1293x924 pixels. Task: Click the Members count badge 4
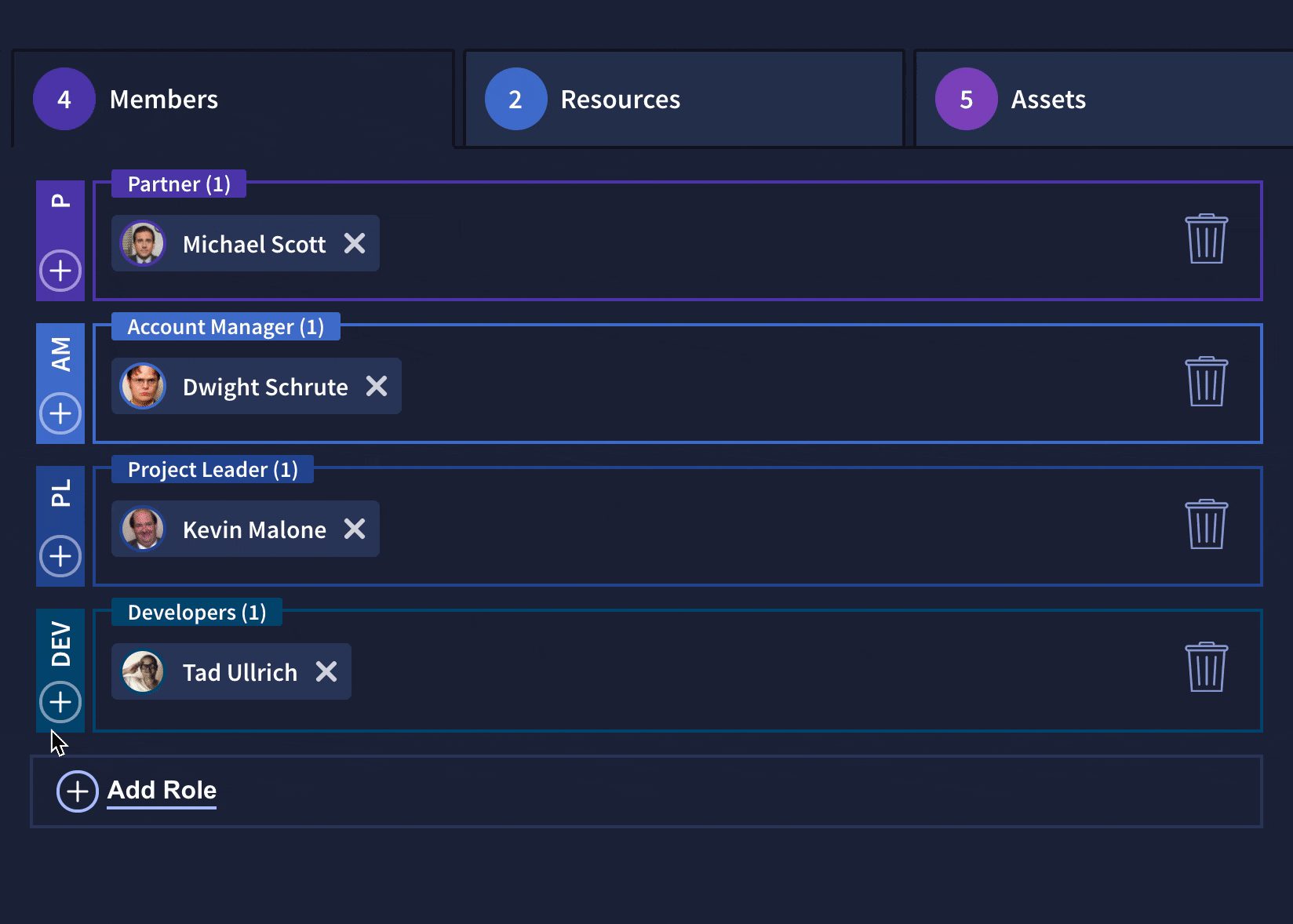point(64,99)
